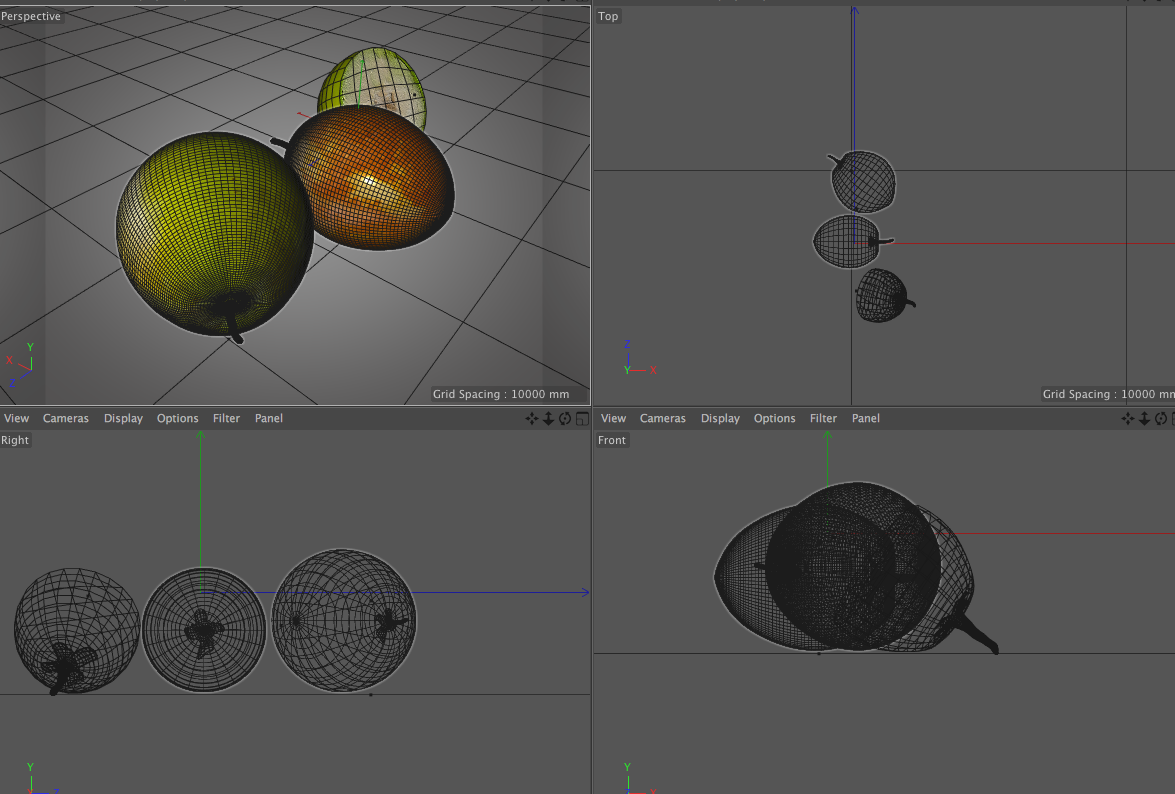The image size is (1175, 794).
Task: Select the dolly zoom icon in Front viewport
Action: [1144, 419]
